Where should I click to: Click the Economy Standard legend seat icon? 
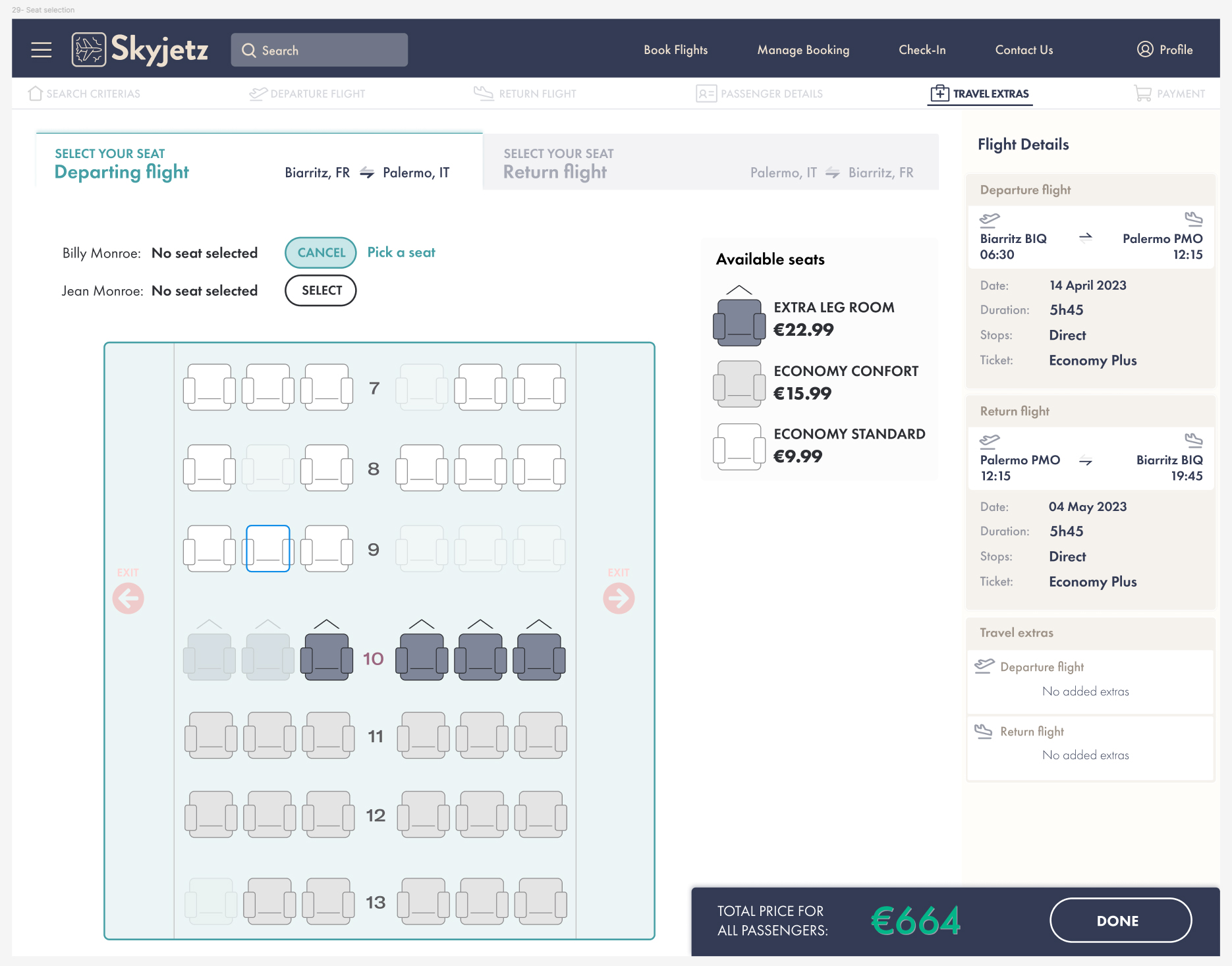[739, 446]
